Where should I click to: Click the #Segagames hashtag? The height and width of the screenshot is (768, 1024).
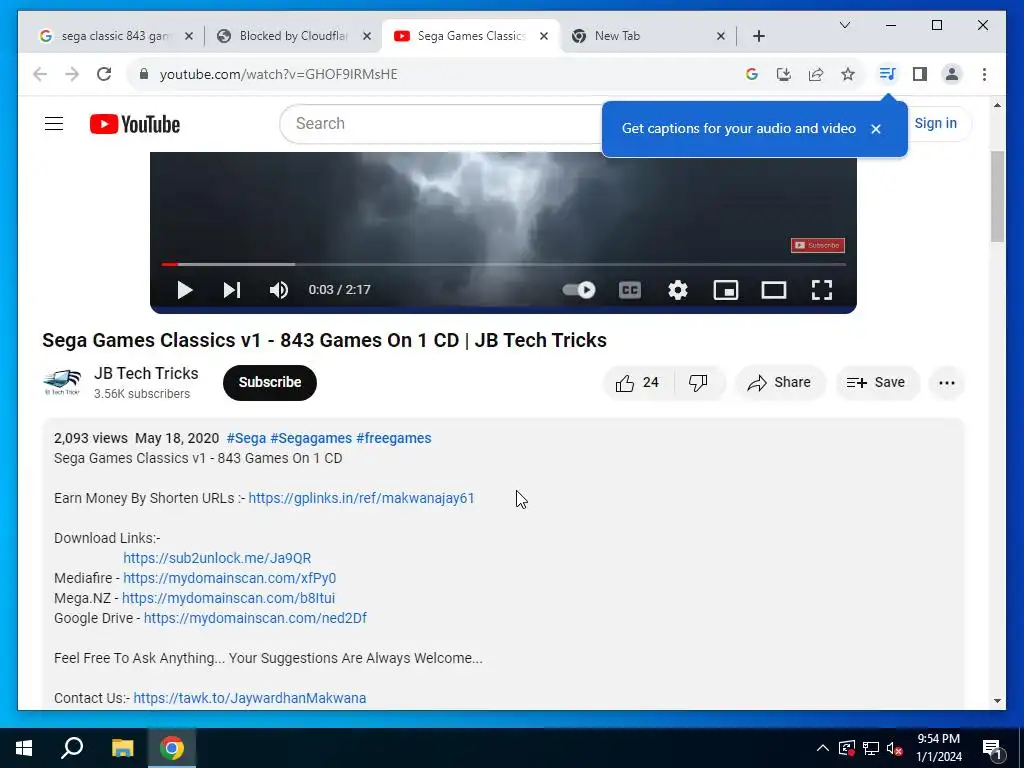311,438
